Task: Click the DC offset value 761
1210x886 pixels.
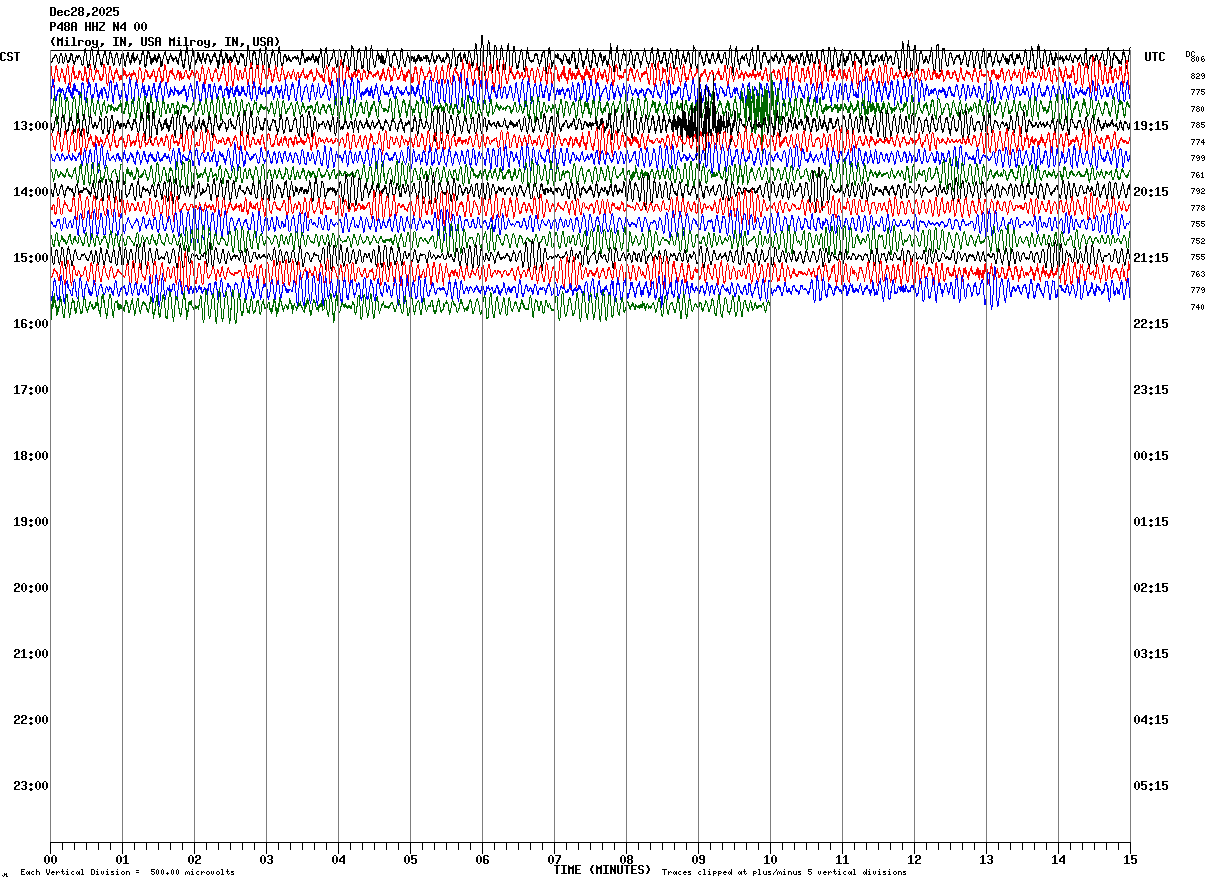Action: pyautogui.click(x=1197, y=175)
